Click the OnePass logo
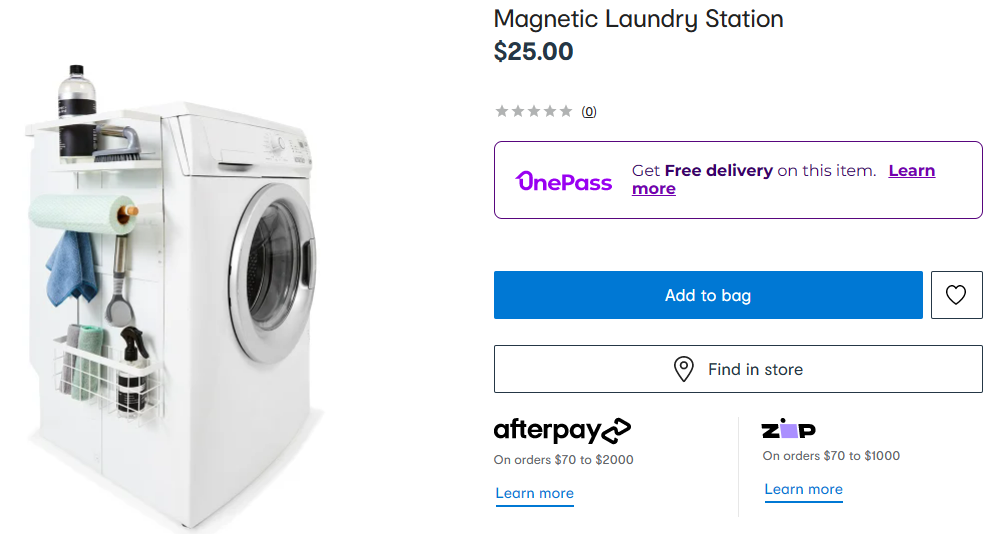Screen dimensions: 1002x534 [564, 180]
